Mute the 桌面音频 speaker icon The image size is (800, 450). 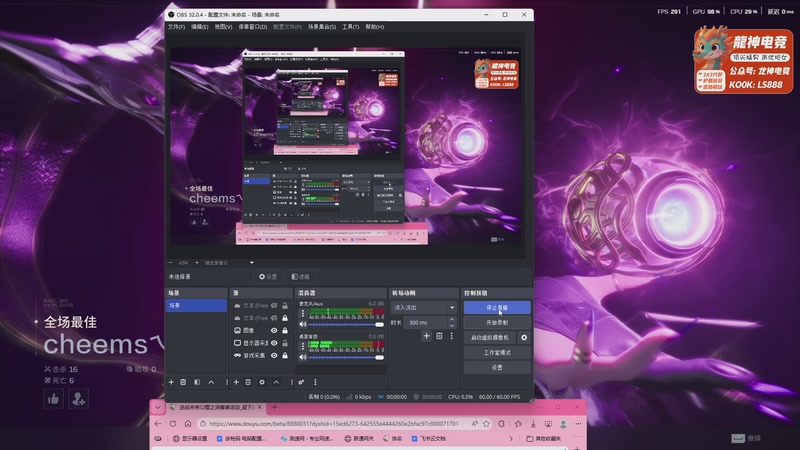coord(303,357)
